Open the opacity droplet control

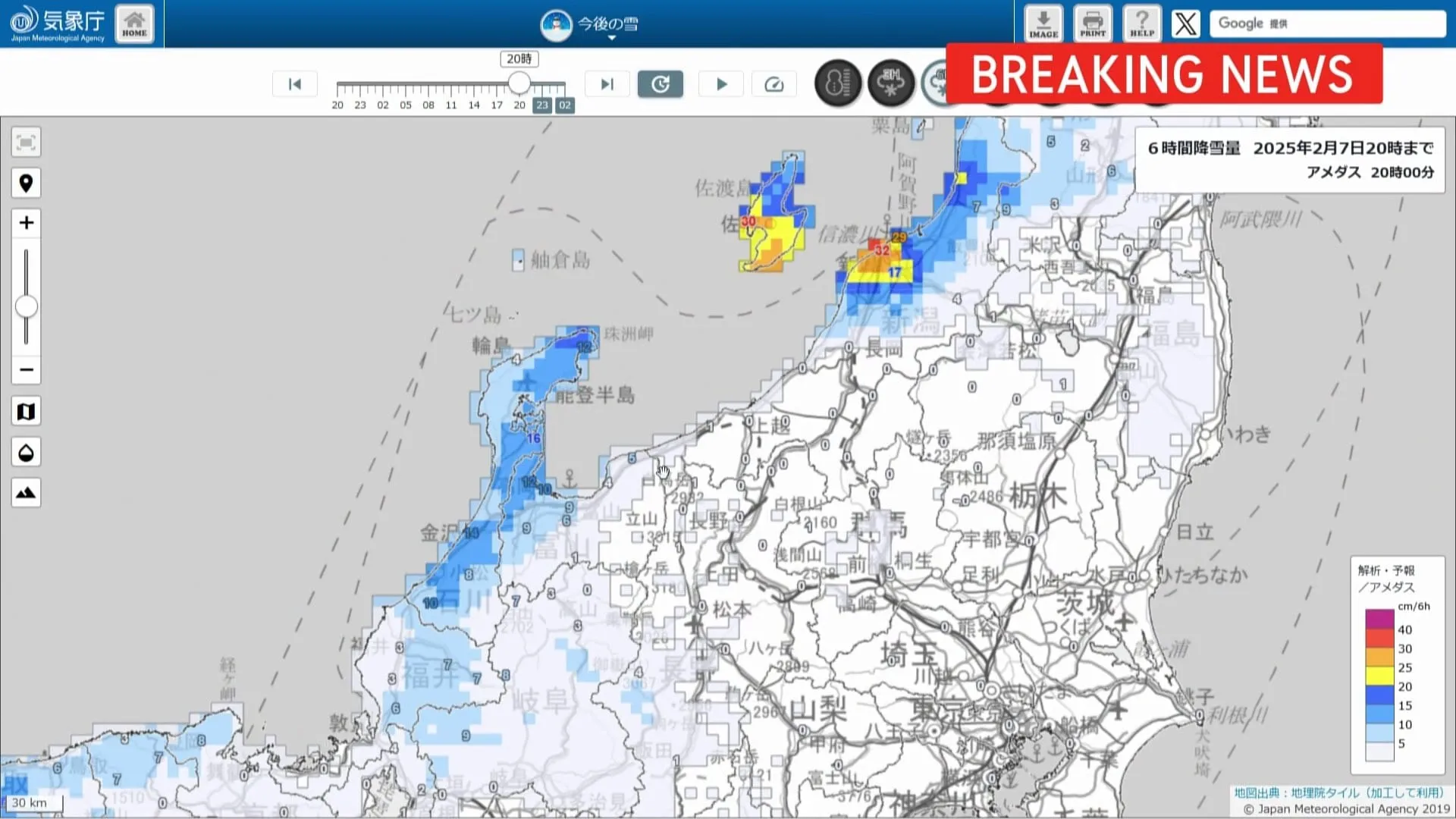point(26,453)
